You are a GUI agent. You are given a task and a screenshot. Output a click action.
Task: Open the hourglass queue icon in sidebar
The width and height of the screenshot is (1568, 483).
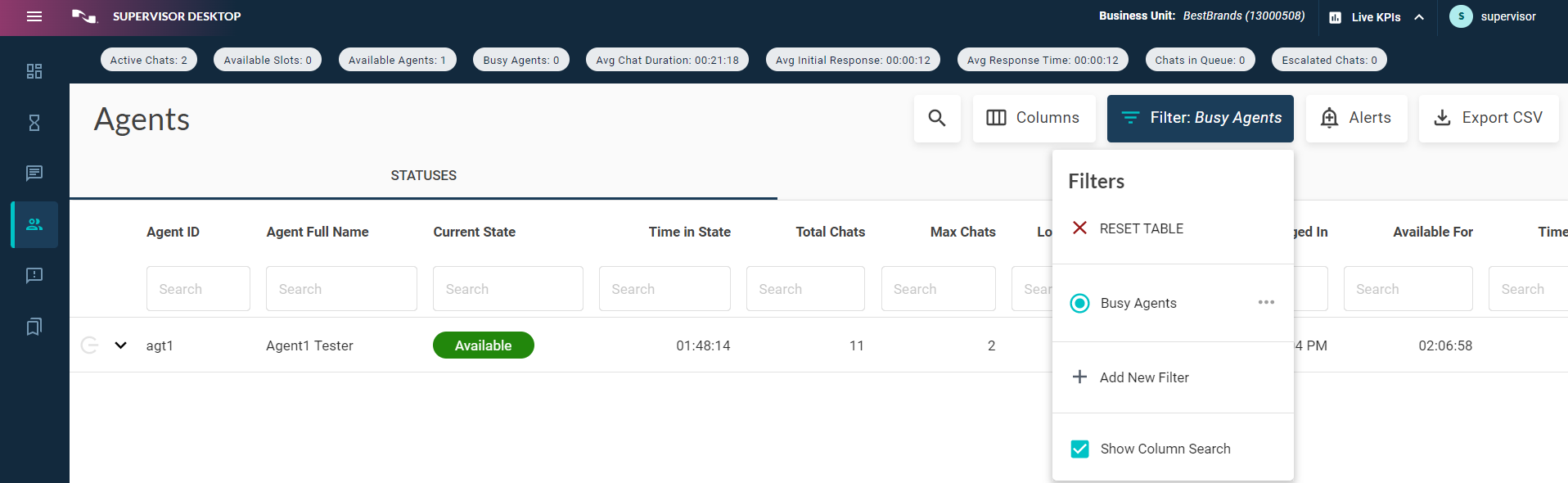click(34, 123)
